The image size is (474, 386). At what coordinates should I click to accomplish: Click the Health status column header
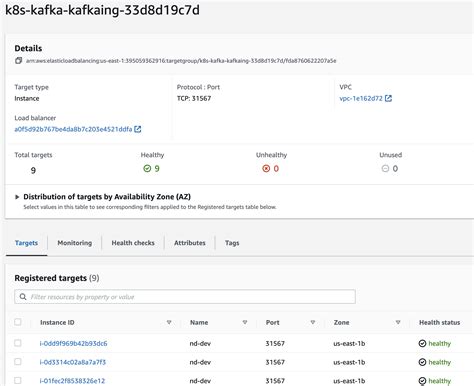click(439, 322)
